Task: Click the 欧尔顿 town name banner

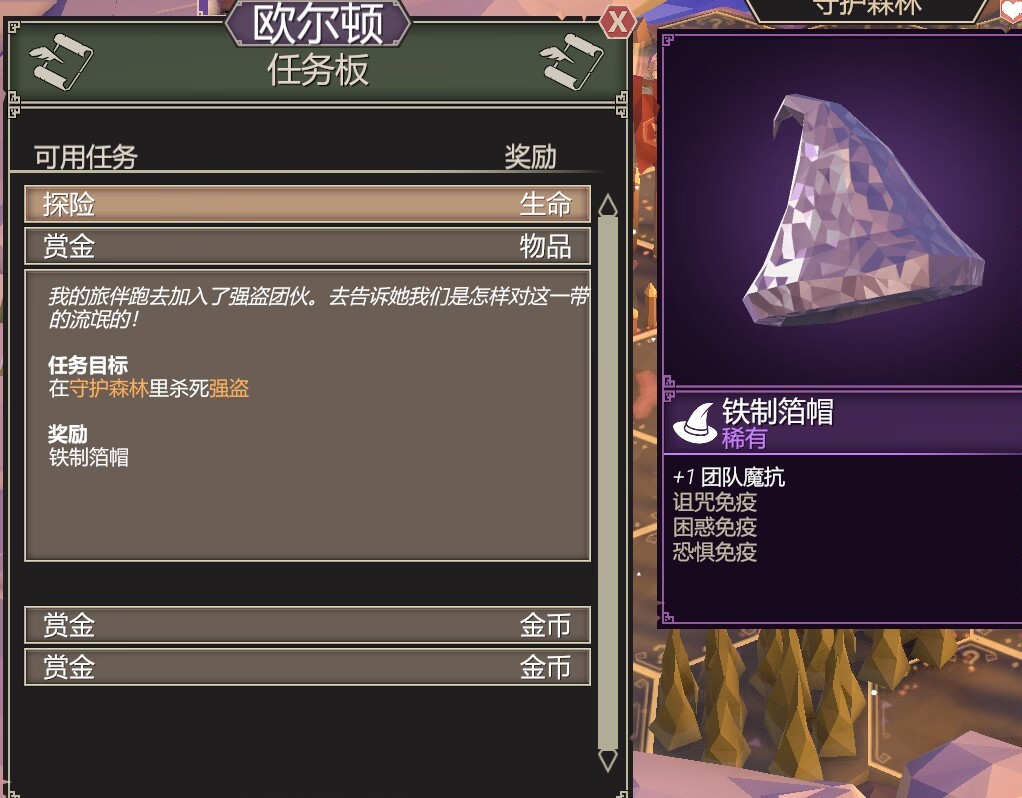Action: tap(317, 23)
